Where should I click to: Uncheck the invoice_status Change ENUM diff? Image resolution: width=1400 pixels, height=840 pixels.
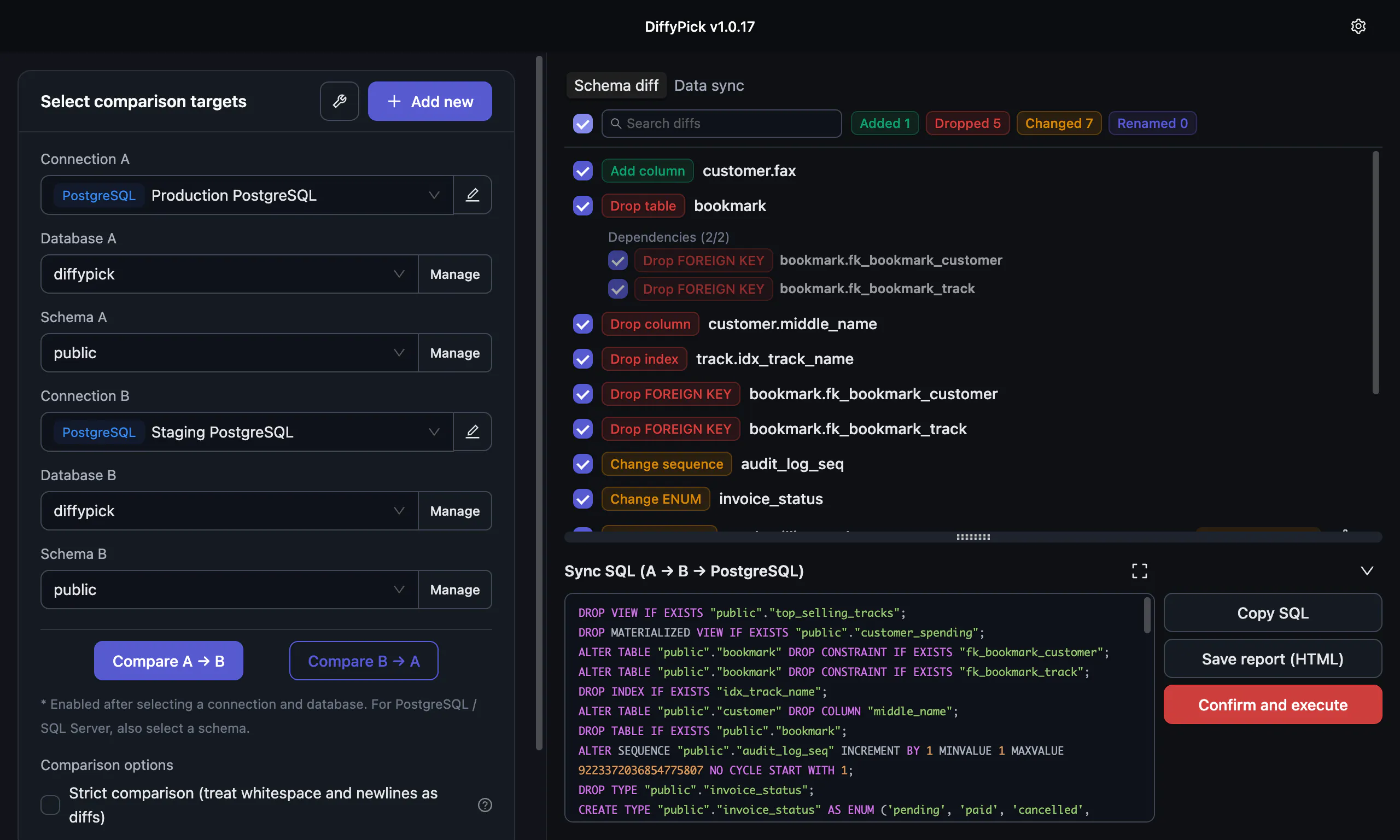coord(583,499)
